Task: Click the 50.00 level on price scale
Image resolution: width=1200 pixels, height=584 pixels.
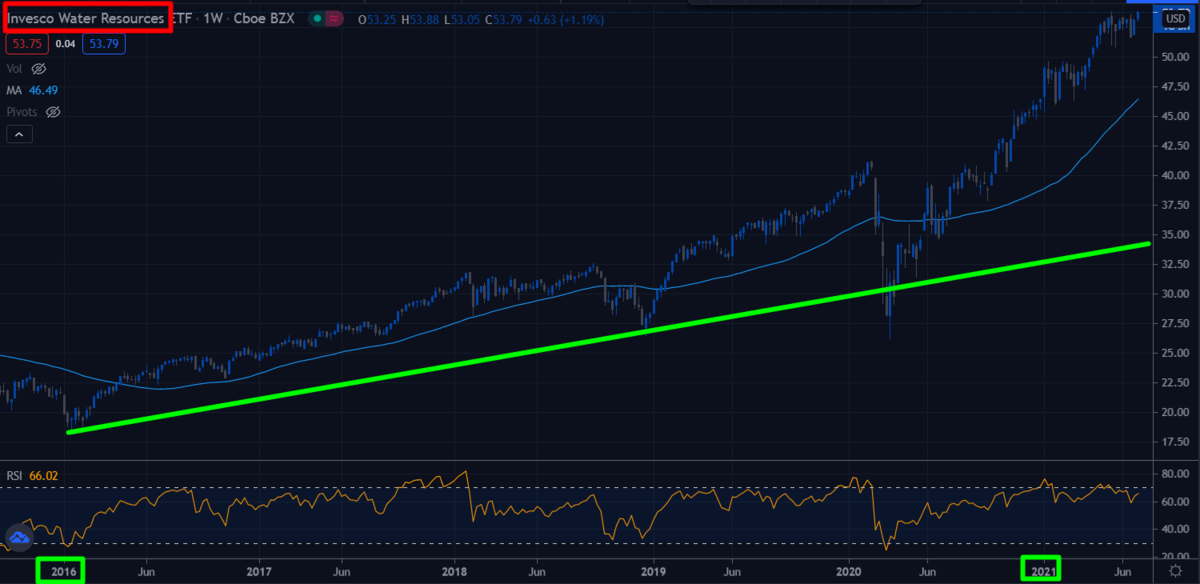Action: tap(1174, 57)
